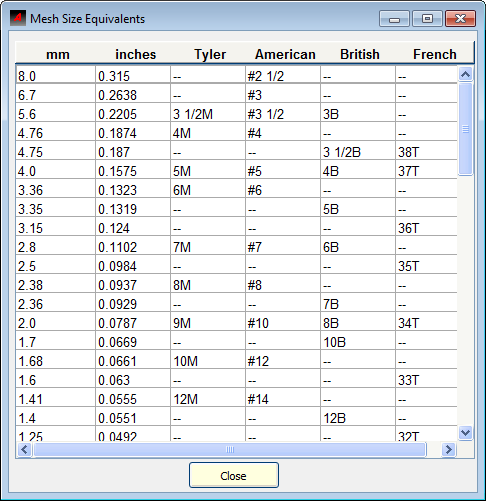Viewport: 486px width, 501px height.
Task: Select the 38T French cell
Action: [x=426, y=152]
